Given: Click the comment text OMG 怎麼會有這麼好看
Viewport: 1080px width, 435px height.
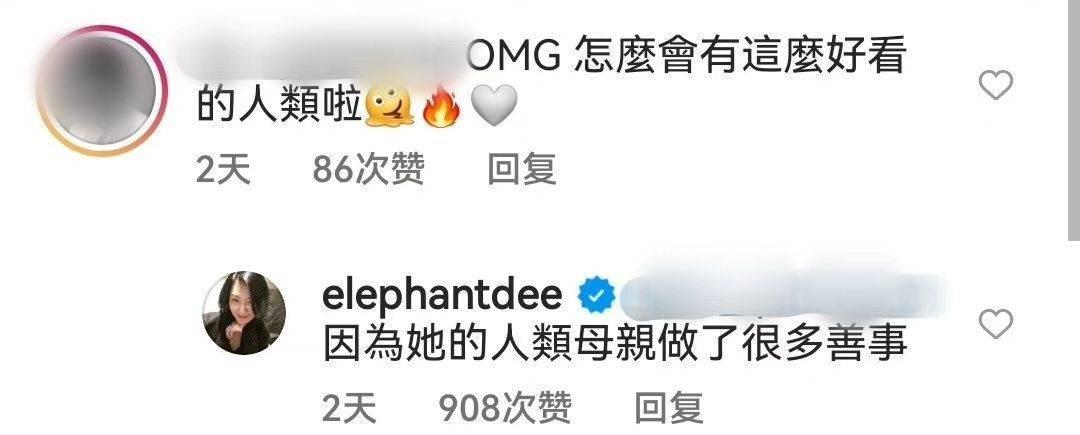Looking at the screenshot, I should click(687, 56).
